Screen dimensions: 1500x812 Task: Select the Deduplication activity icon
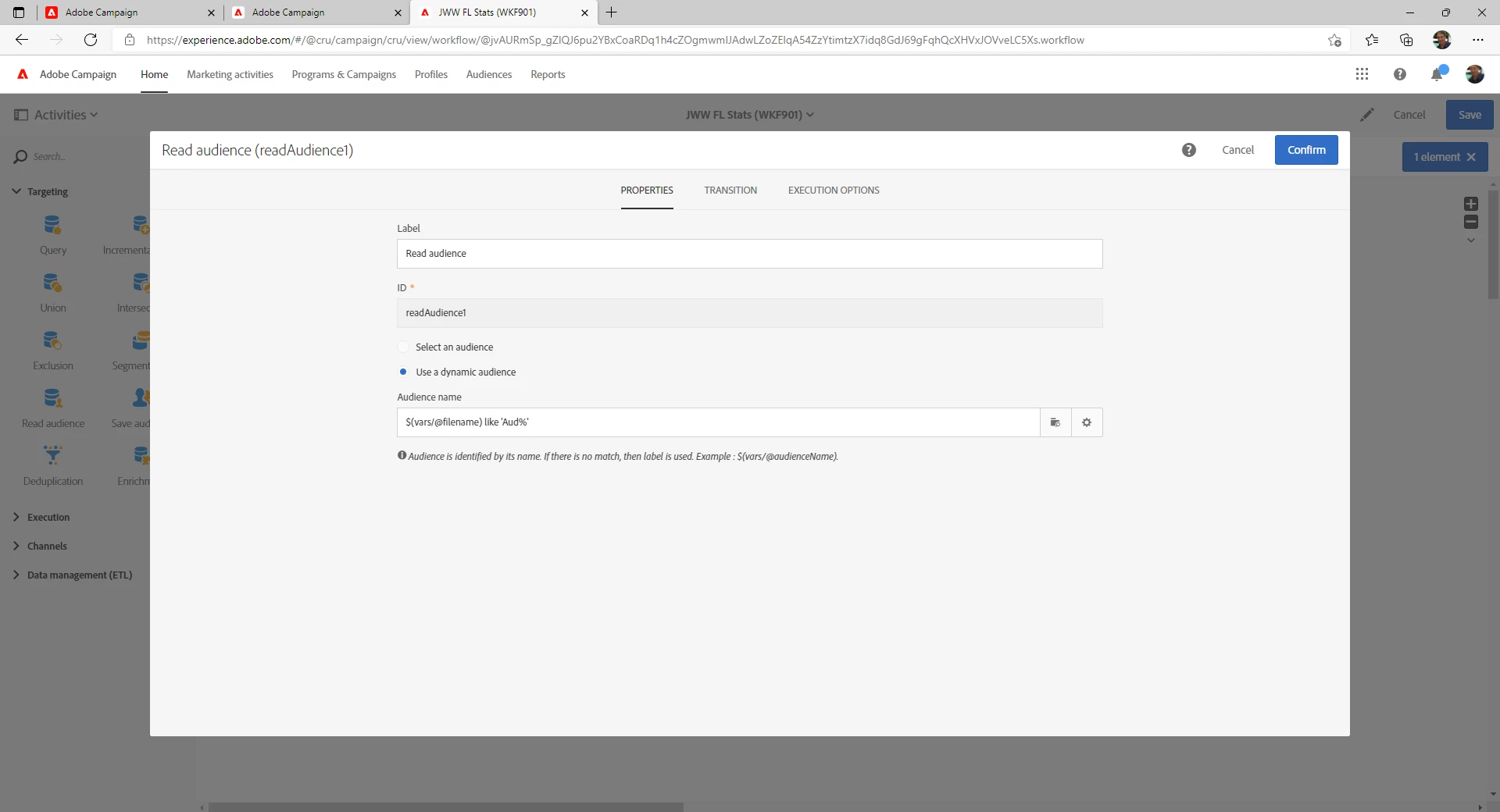click(52, 455)
